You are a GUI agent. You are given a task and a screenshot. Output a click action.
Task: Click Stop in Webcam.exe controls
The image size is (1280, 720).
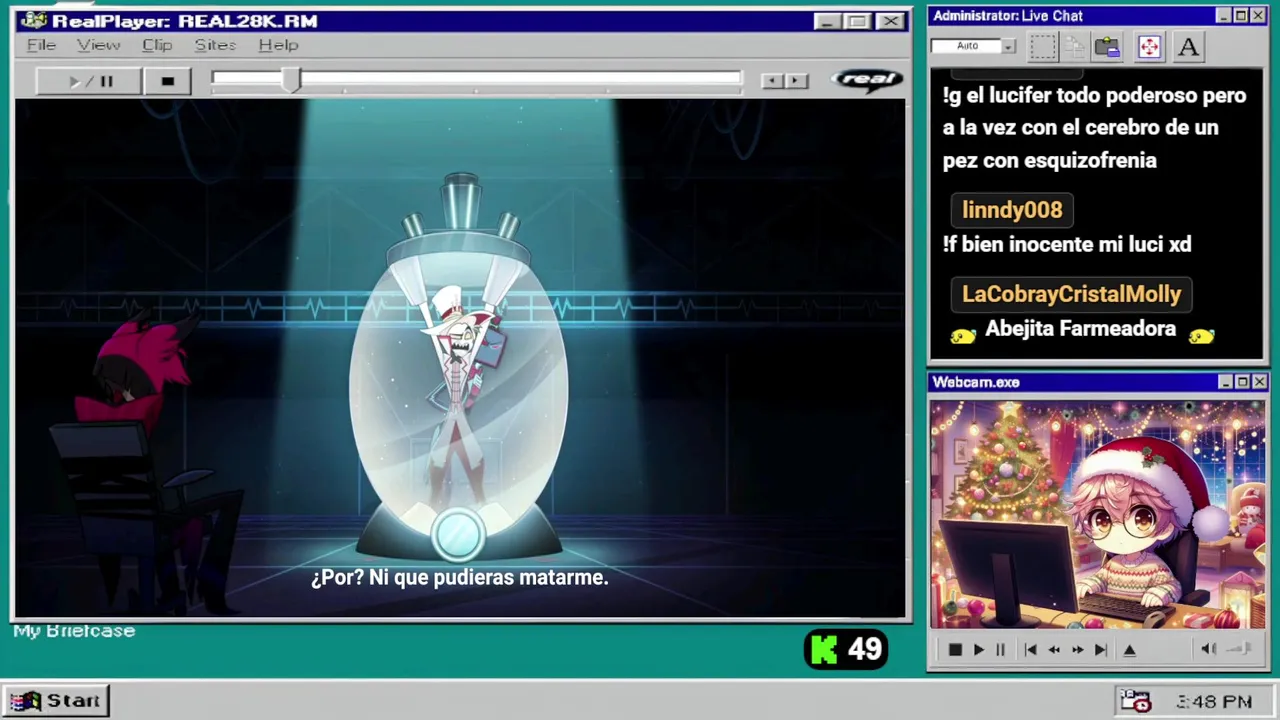(955, 650)
